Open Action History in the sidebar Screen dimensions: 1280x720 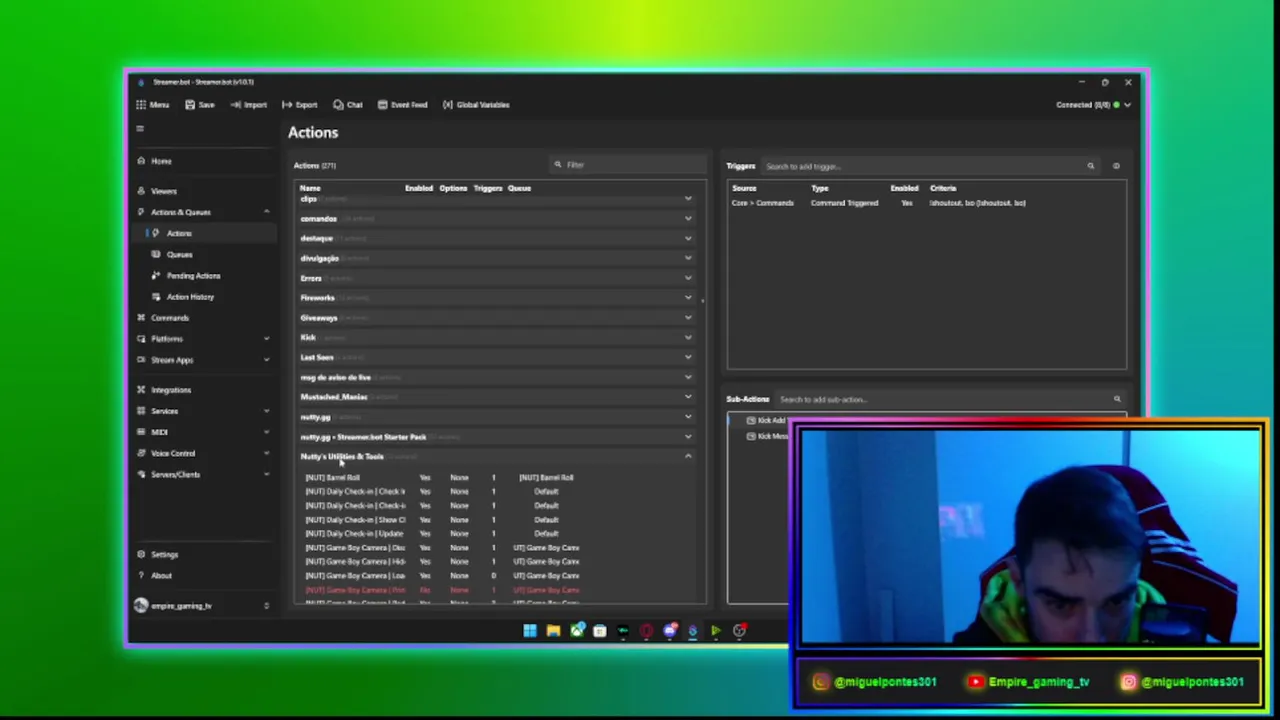tap(204, 297)
